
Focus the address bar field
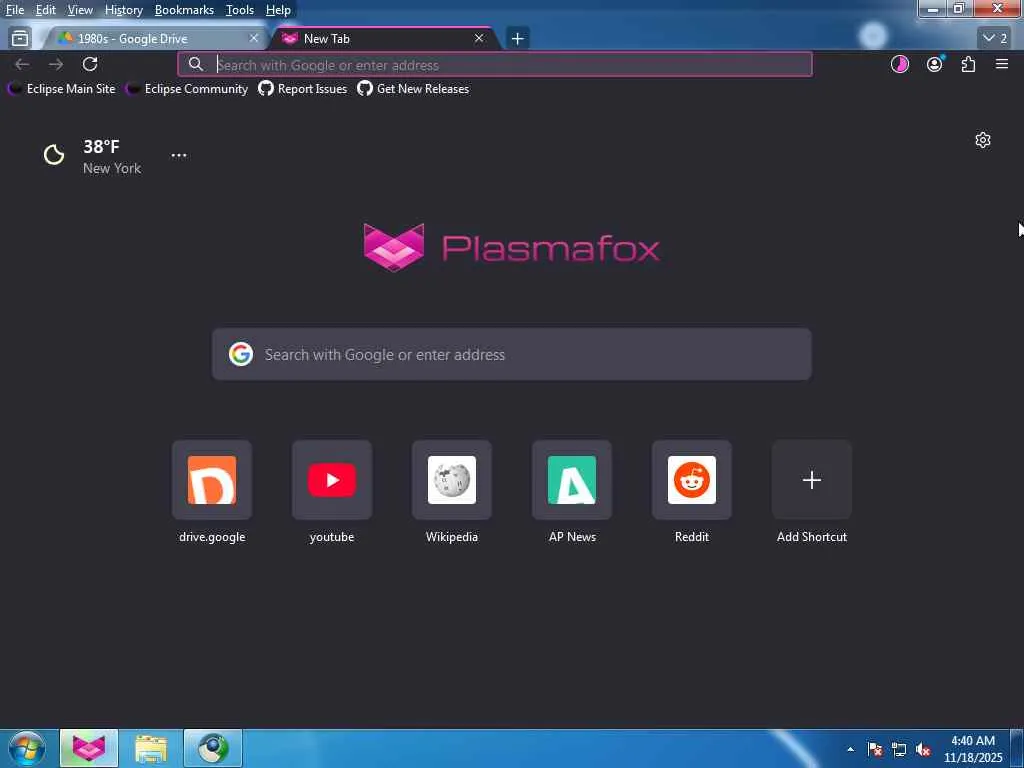click(x=494, y=65)
